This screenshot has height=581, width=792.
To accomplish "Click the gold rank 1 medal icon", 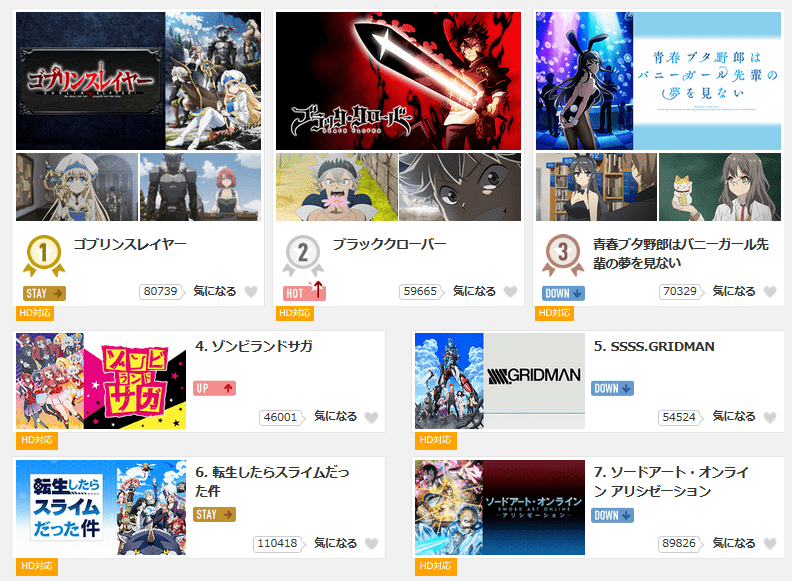I will 44,255.
